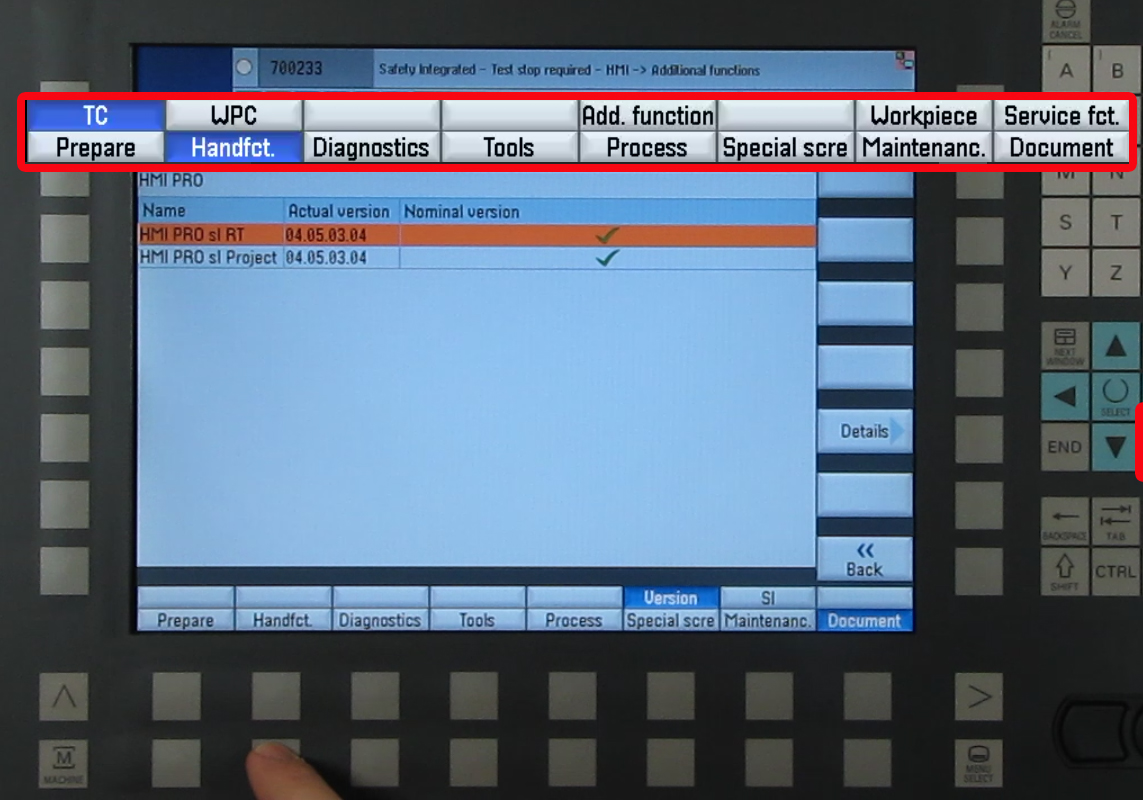The height and width of the screenshot is (800, 1143).
Task: Open the Service fct. menu item
Action: click(1061, 115)
